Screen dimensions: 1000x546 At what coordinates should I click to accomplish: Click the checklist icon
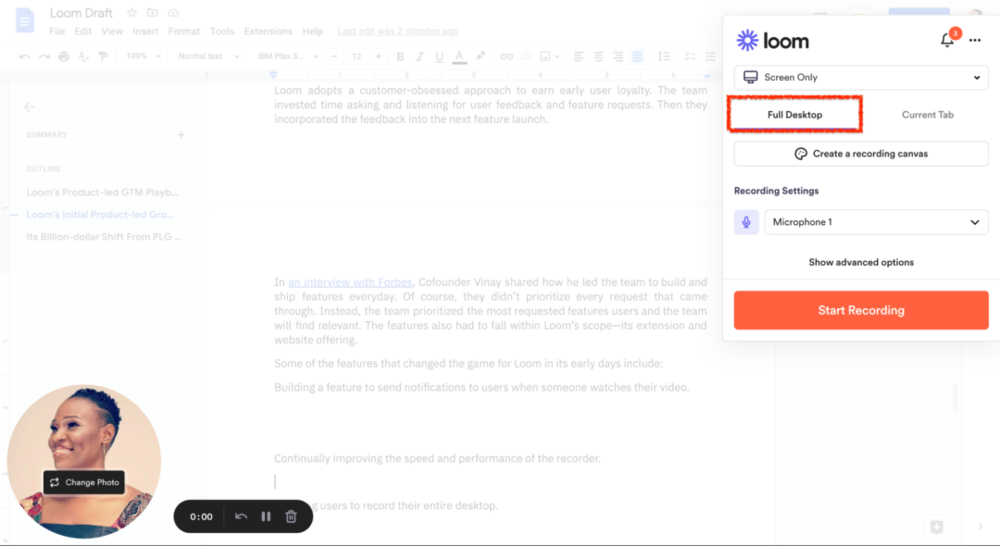[690, 56]
